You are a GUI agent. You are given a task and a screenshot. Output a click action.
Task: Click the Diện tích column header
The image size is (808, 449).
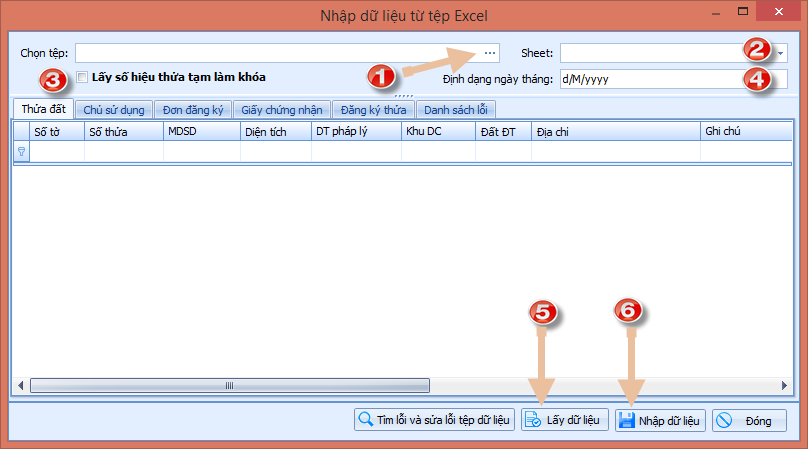click(x=265, y=130)
